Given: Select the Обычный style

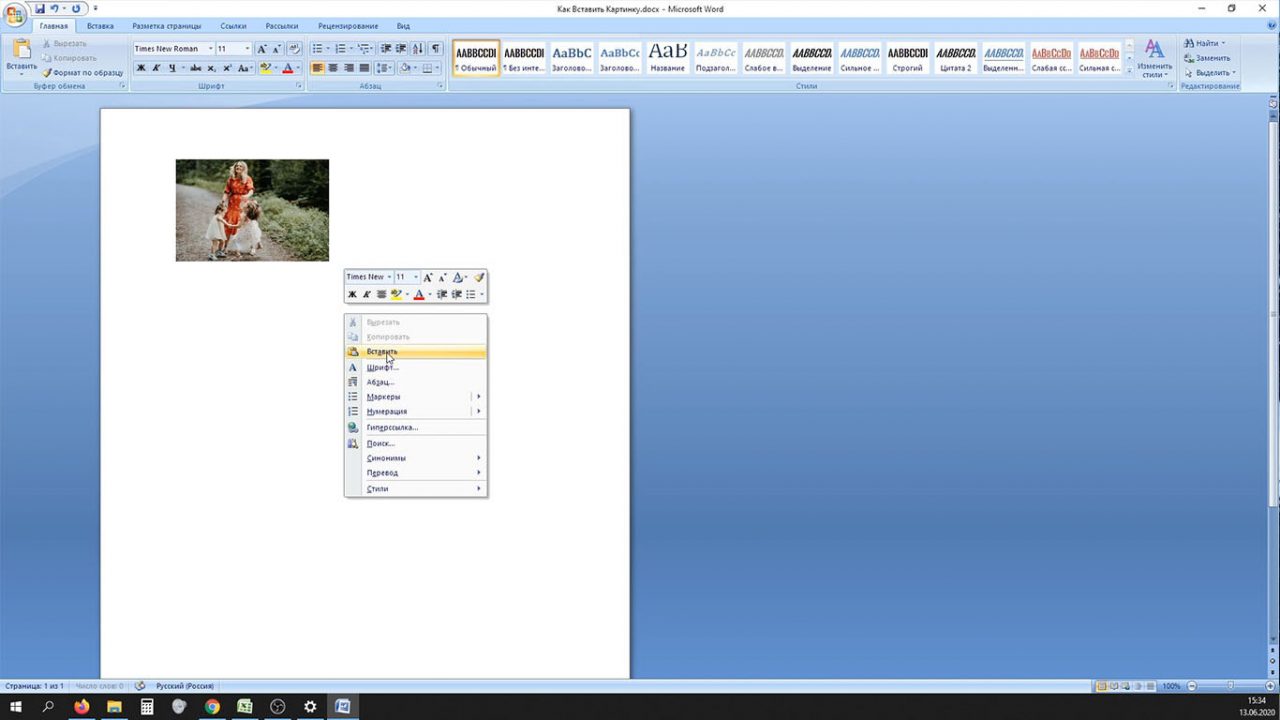Looking at the screenshot, I should click(x=476, y=57).
